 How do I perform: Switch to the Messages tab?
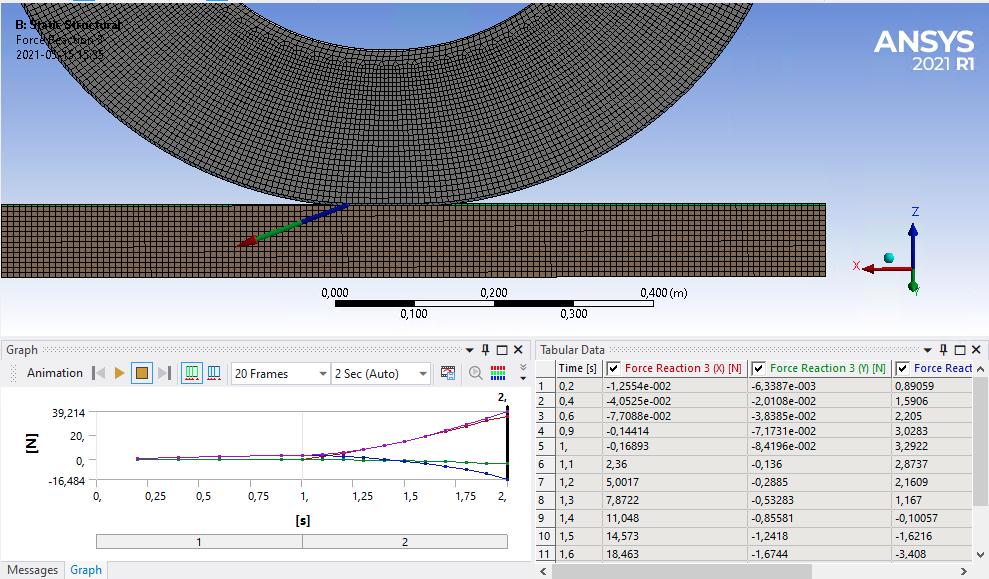click(33, 570)
